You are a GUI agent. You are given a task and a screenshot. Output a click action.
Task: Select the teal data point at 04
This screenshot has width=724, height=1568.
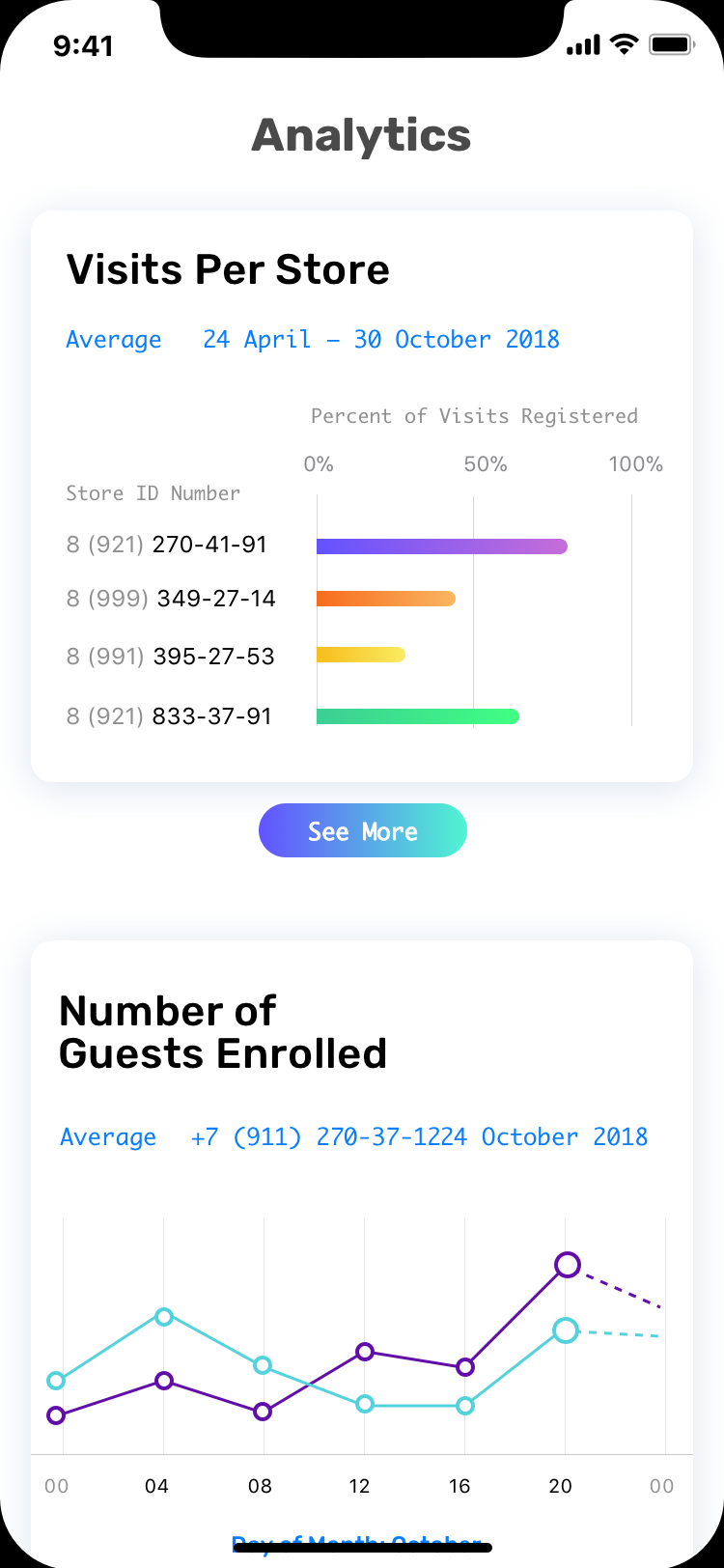pyautogui.click(x=164, y=1317)
